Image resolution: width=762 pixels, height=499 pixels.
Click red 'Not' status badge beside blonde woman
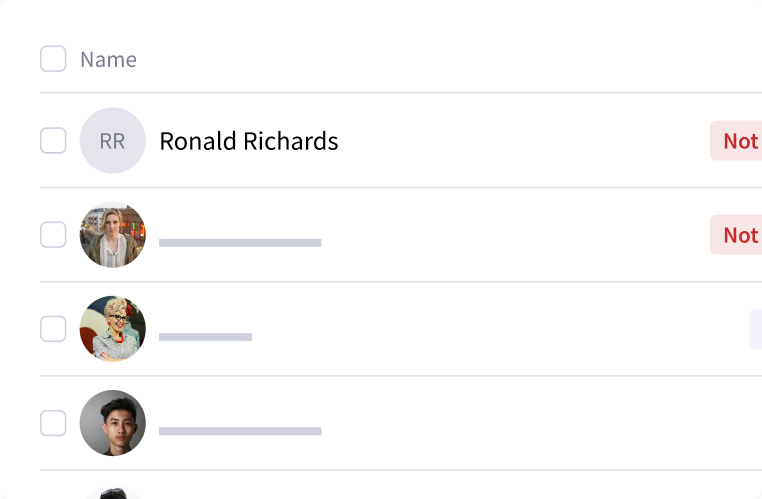click(738, 235)
